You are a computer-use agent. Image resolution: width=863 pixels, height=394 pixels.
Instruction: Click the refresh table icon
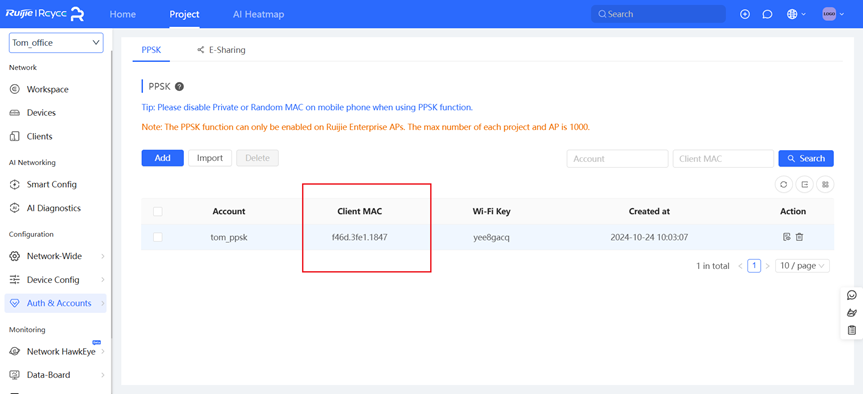pos(784,185)
